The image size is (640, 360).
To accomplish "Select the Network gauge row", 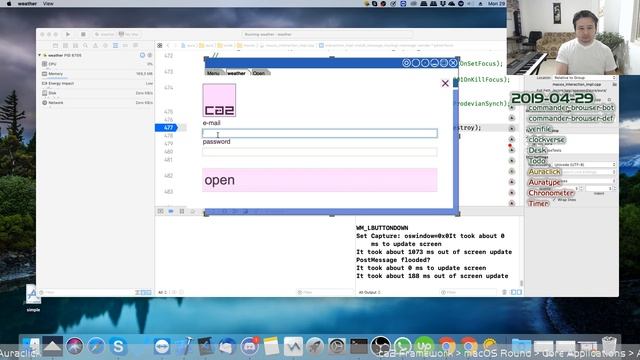I will pos(97,103).
